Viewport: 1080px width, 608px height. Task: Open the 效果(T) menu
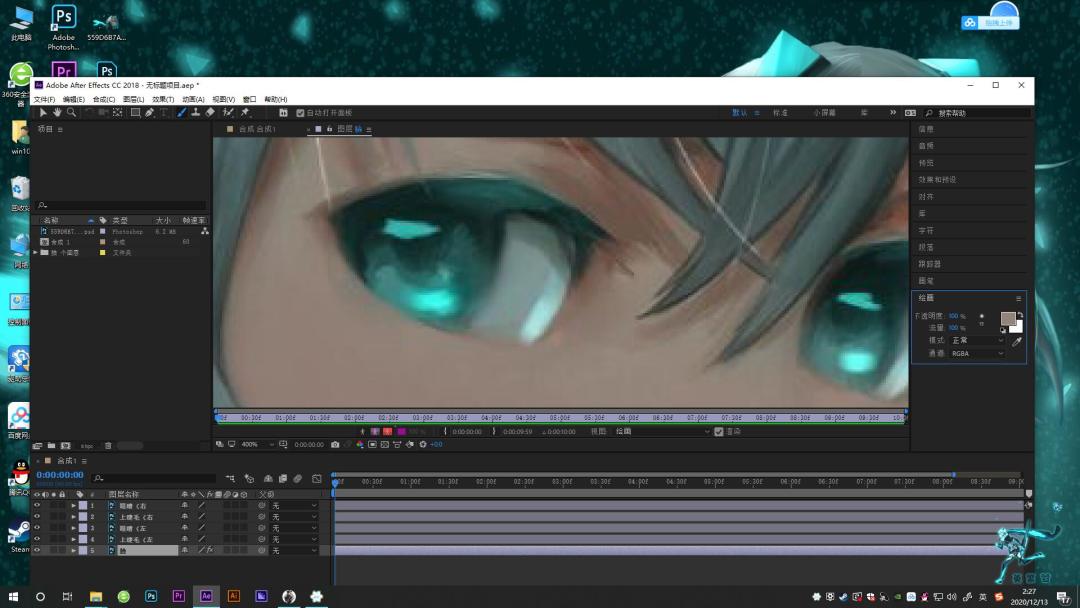(163, 100)
